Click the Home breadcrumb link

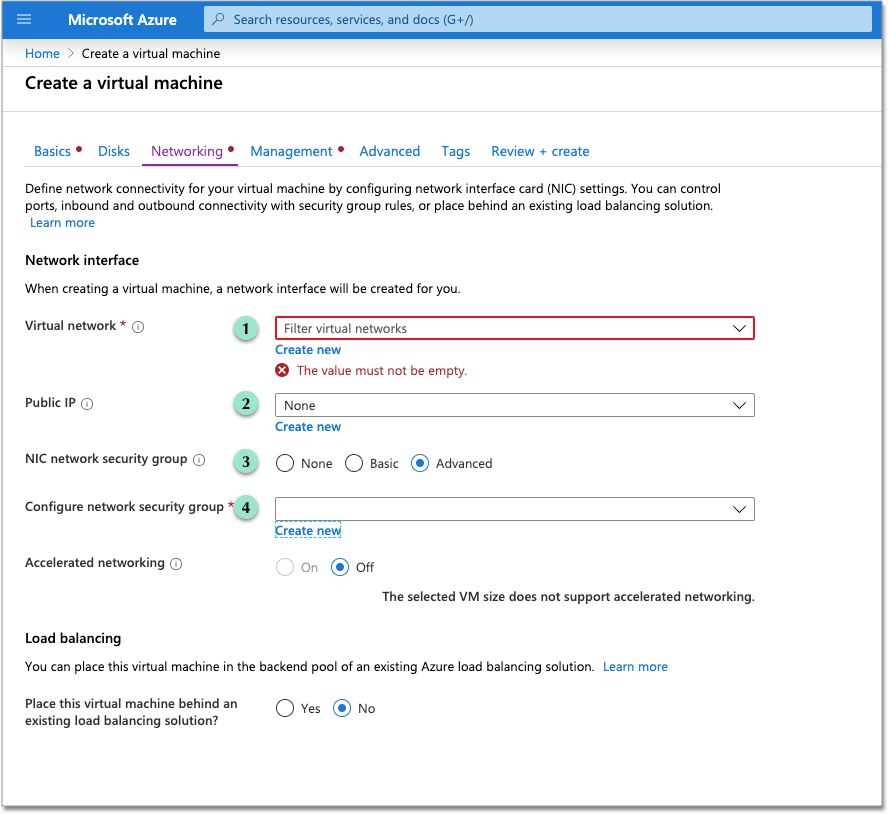pos(42,53)
